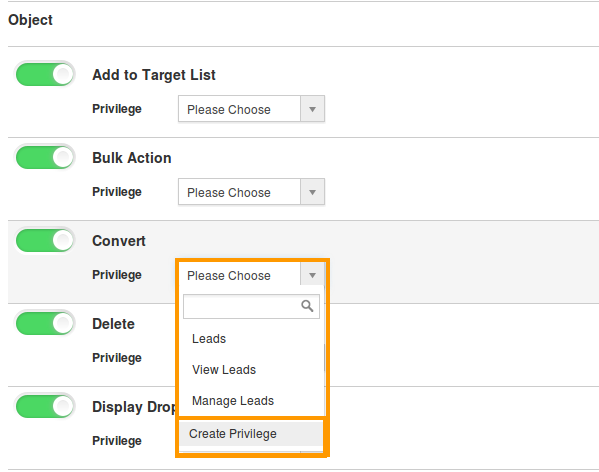Screen dimensions: 599x472
Task: Toggle off Add to Target List switch
Action: coord(45,74)
